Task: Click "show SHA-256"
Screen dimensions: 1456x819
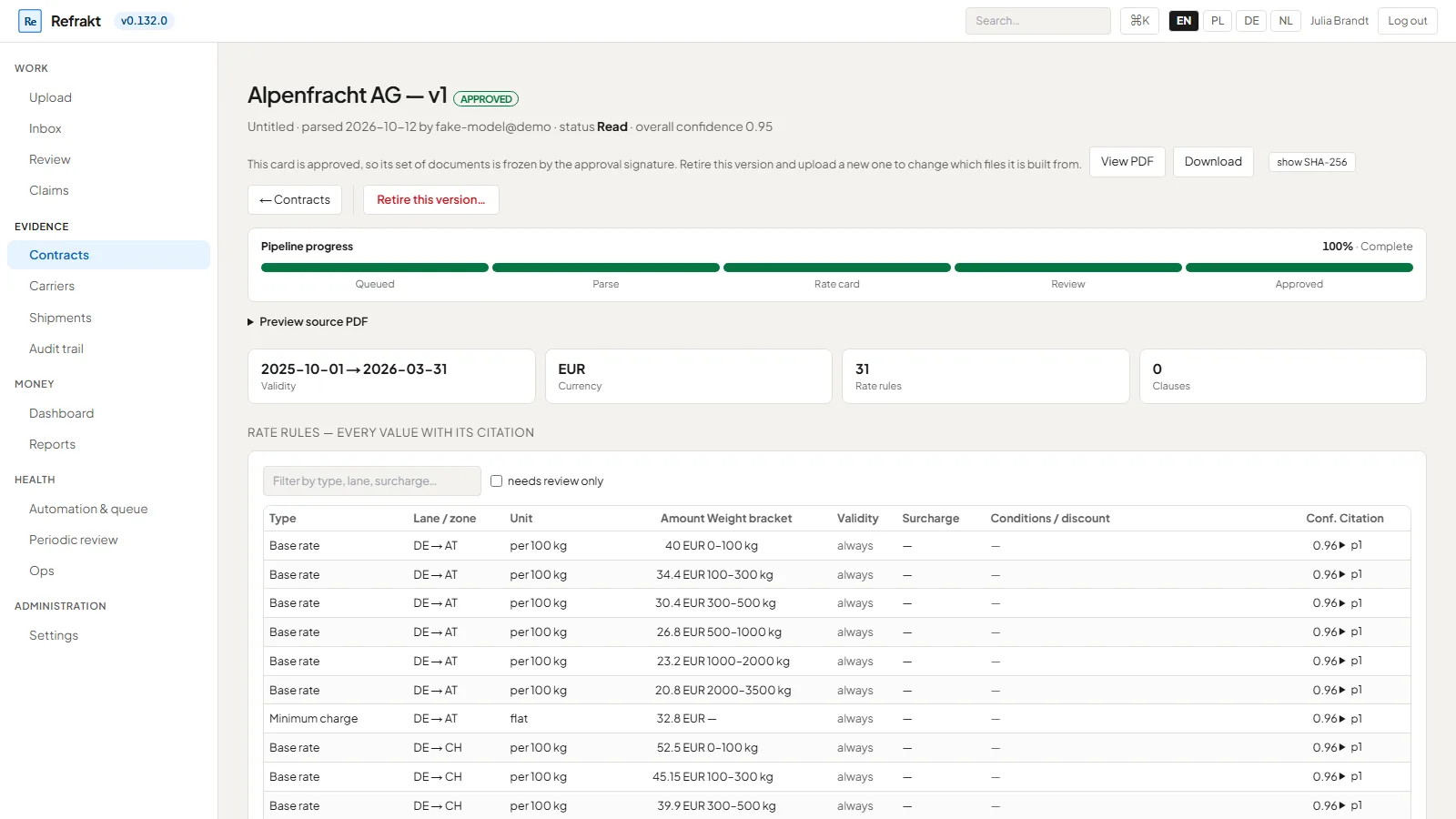Action: tap(1311, 162)
